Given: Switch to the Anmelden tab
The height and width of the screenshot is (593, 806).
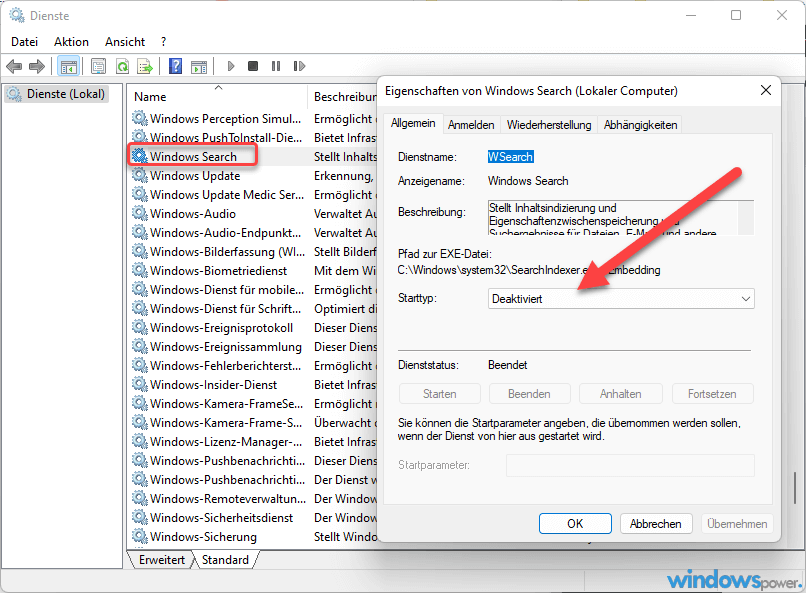Looking at the screenshot, I should point(471,125).
